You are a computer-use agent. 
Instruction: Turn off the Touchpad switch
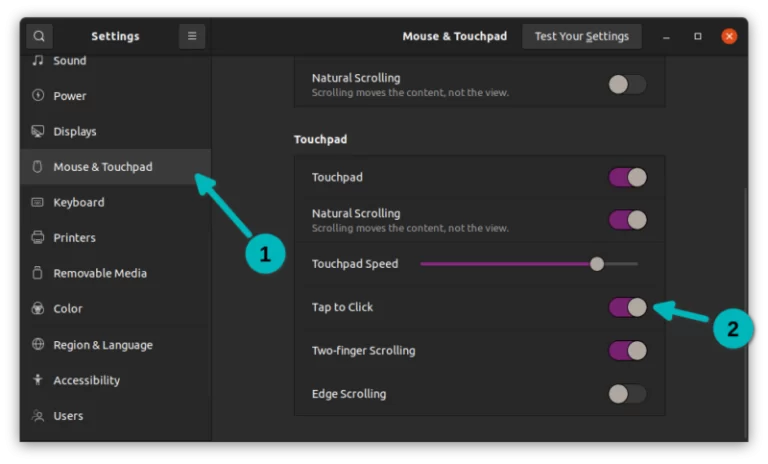point(628,177)
